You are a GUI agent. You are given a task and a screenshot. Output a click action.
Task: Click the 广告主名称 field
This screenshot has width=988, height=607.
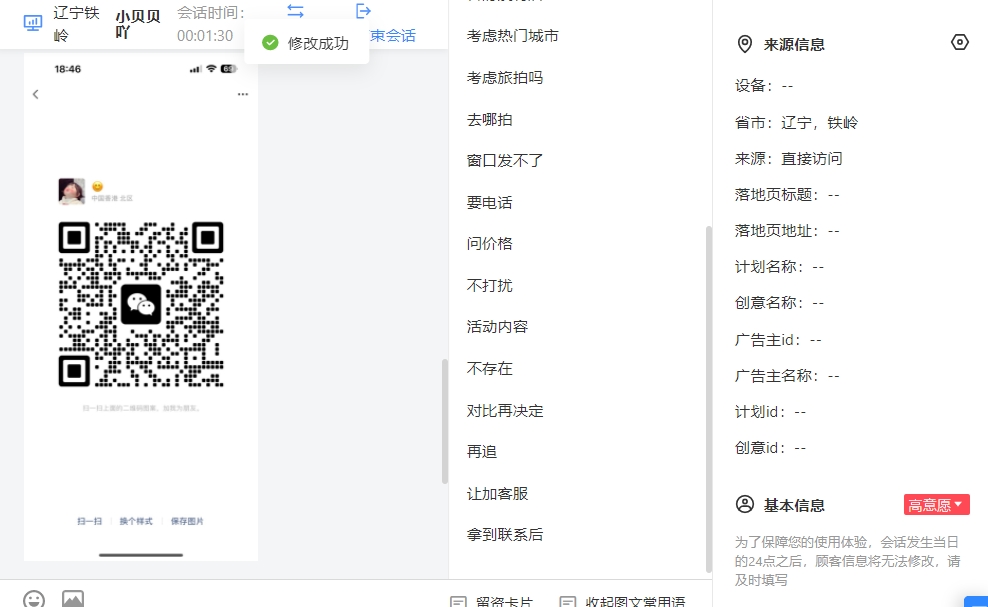(787, 376)
